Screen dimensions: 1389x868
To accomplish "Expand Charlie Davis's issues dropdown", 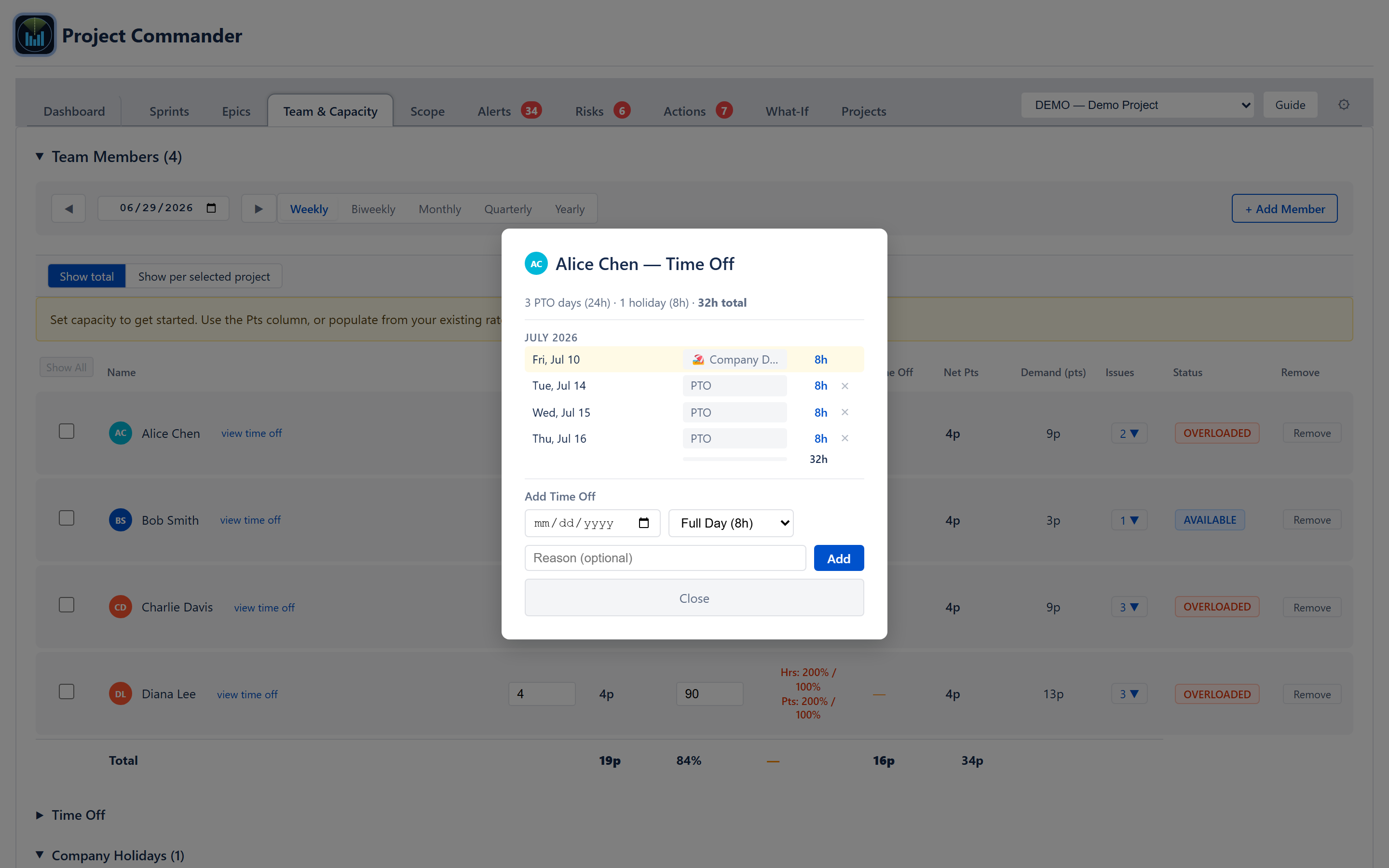I will (x=1129, y=607).
